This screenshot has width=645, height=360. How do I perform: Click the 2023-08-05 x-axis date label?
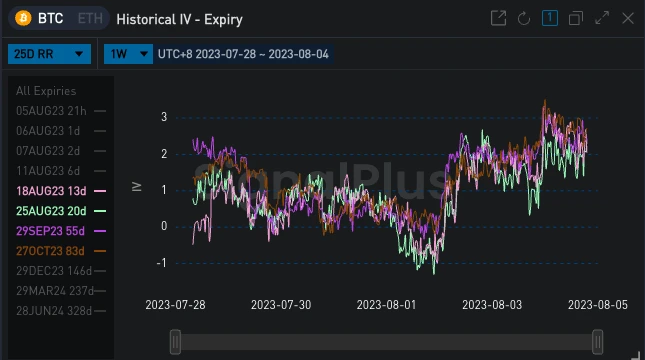click(598, 305)
